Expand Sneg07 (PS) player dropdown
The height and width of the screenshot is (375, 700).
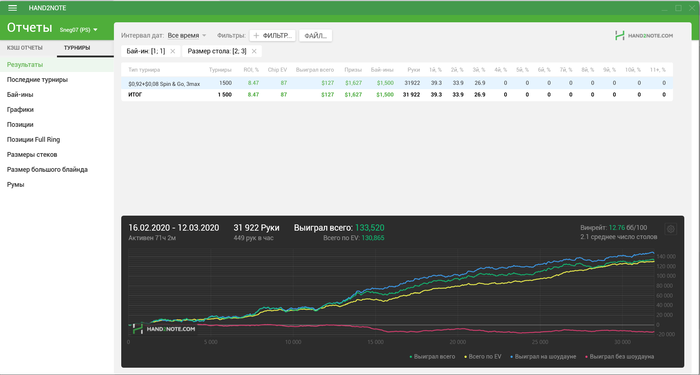click(79, 30)
